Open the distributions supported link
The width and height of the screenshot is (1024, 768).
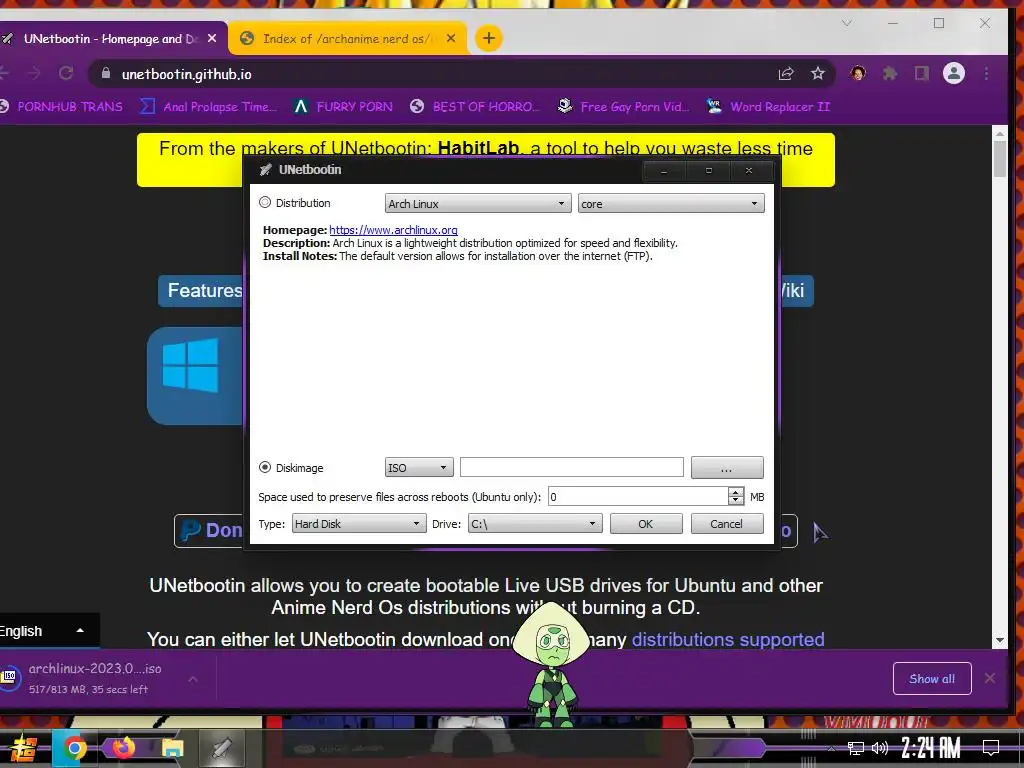(728, 639)
